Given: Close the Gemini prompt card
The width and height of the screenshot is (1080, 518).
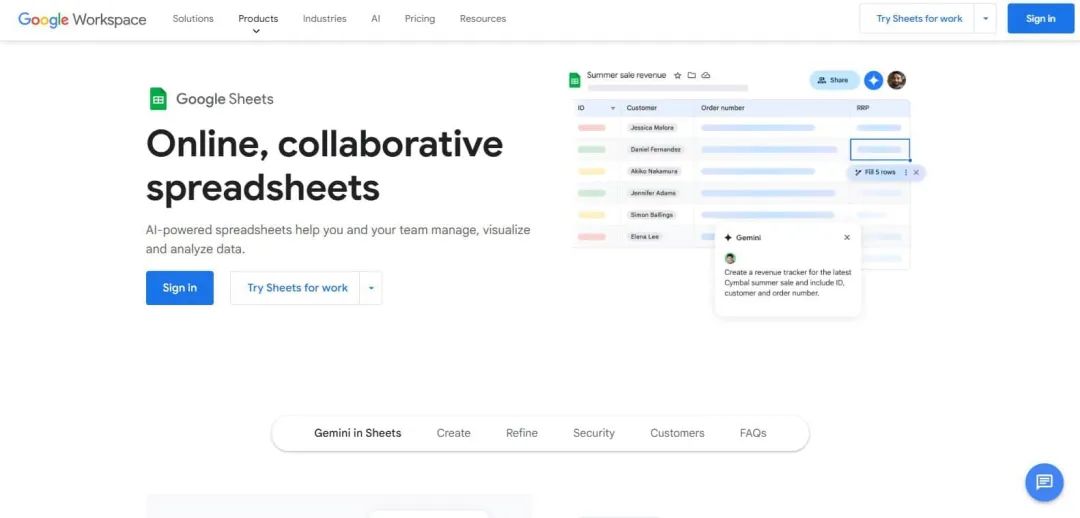Looking at the screenshot, I should coord(847,238).
